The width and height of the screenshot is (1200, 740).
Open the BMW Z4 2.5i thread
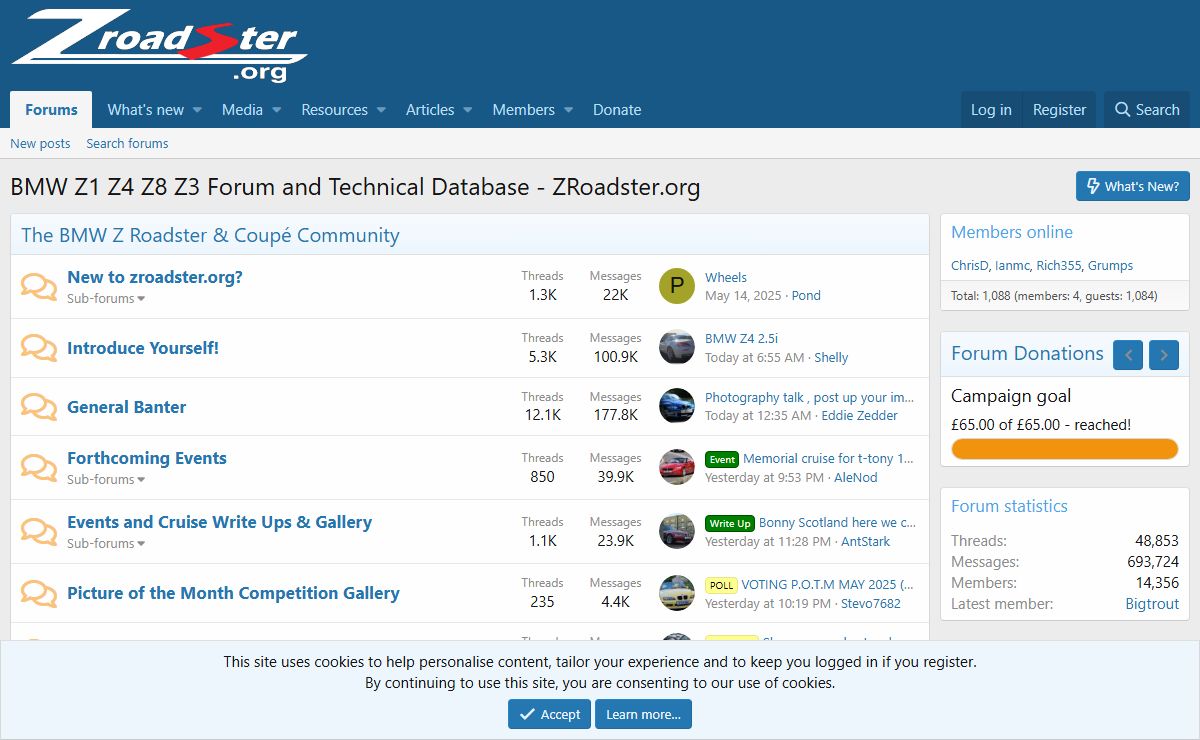click(741, 338)
